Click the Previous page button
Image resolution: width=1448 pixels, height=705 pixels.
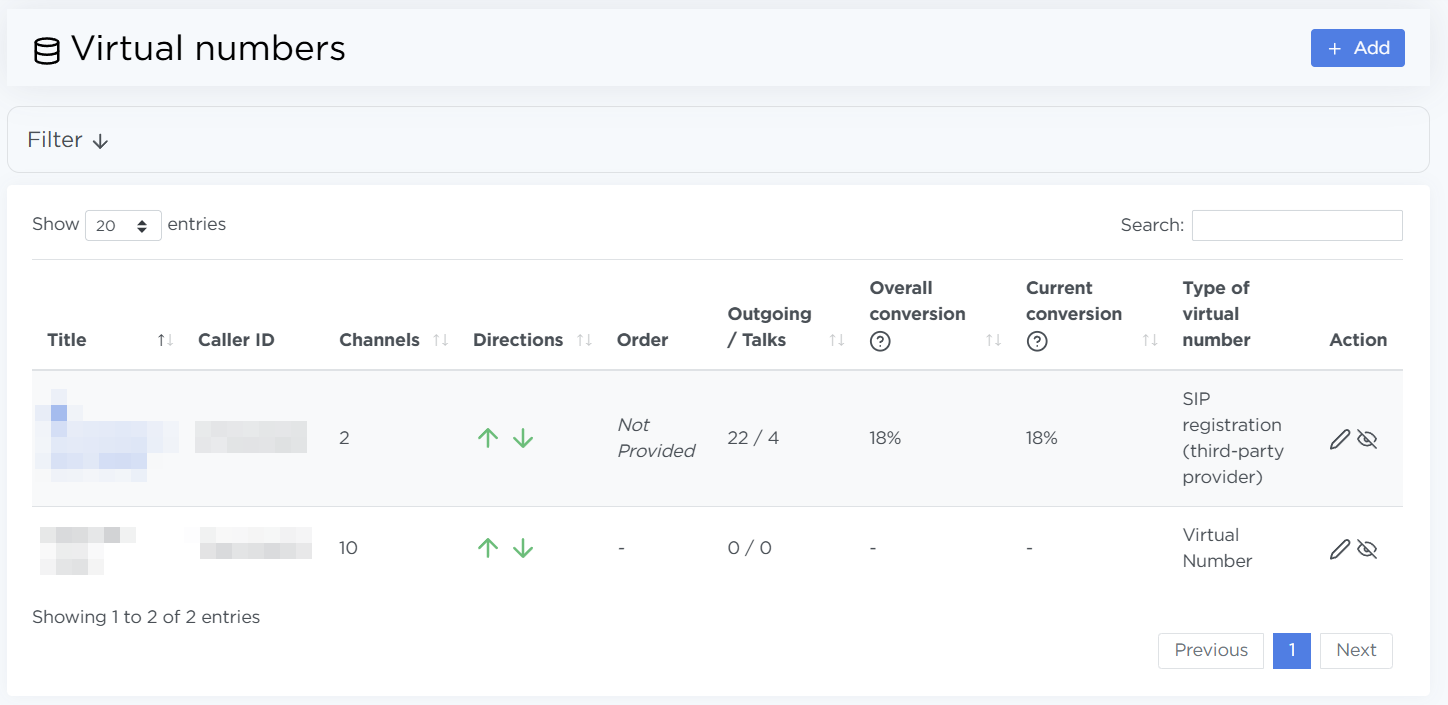(1210, 650)
